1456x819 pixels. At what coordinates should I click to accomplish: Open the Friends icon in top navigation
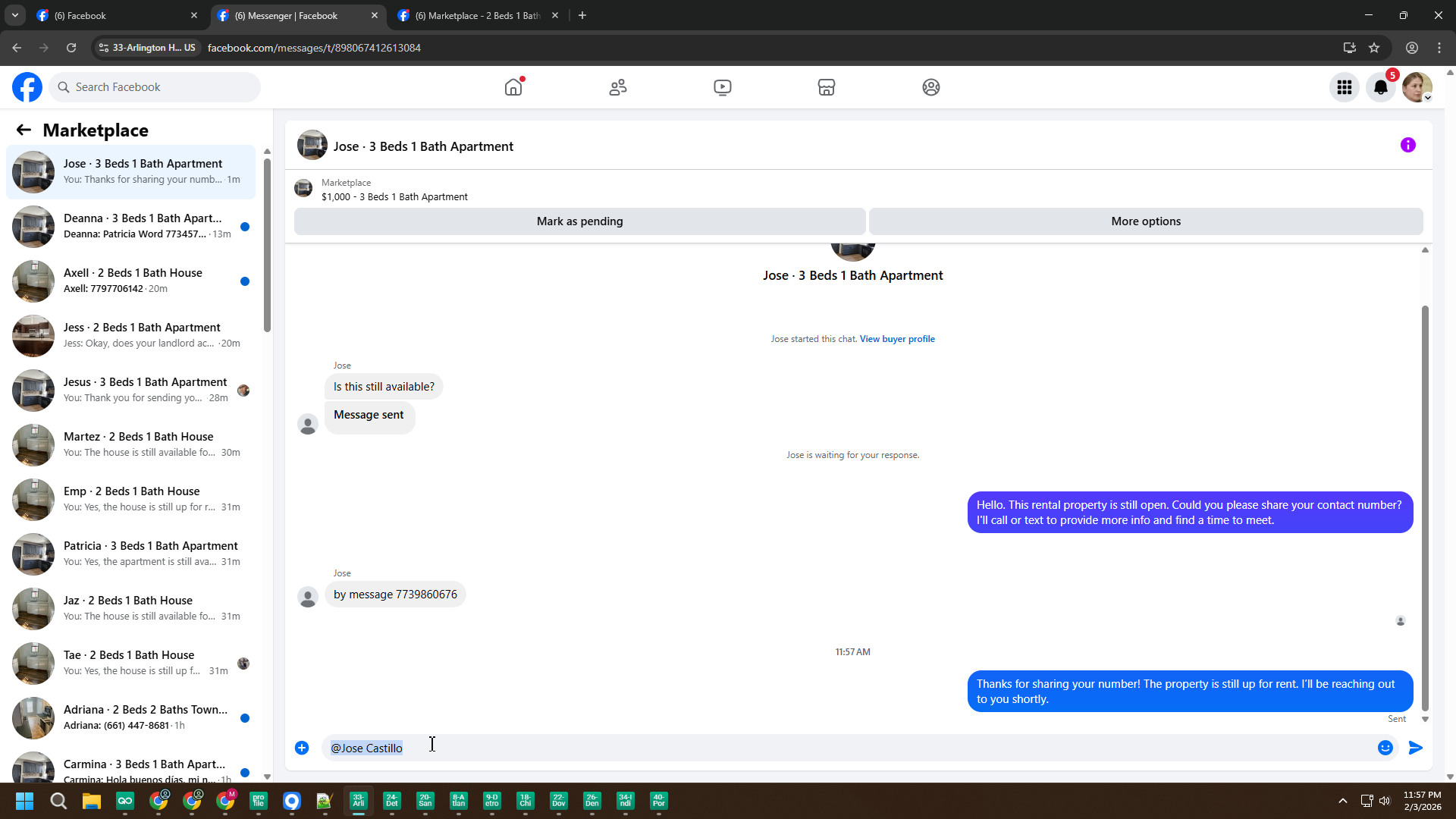coord(618,87)
